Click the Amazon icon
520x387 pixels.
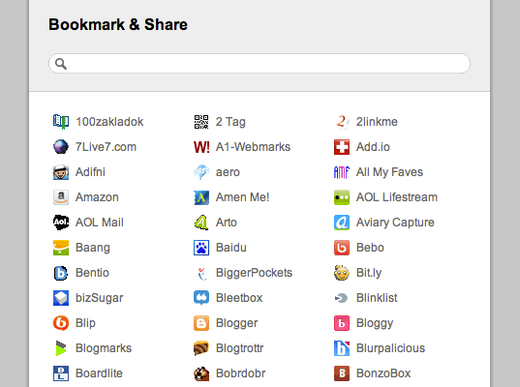point(61,197)
